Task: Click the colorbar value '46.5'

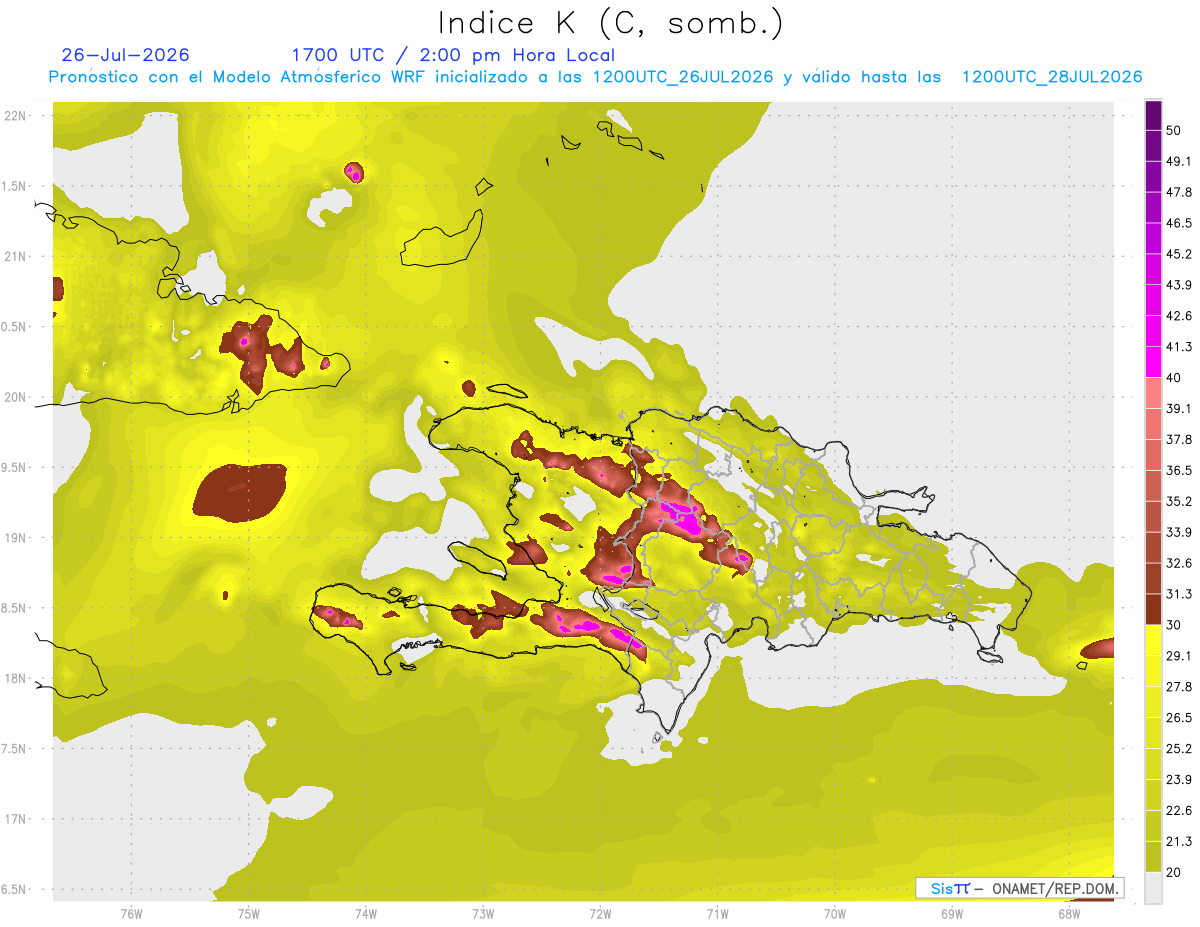Action: click(x=1179, y=223)
